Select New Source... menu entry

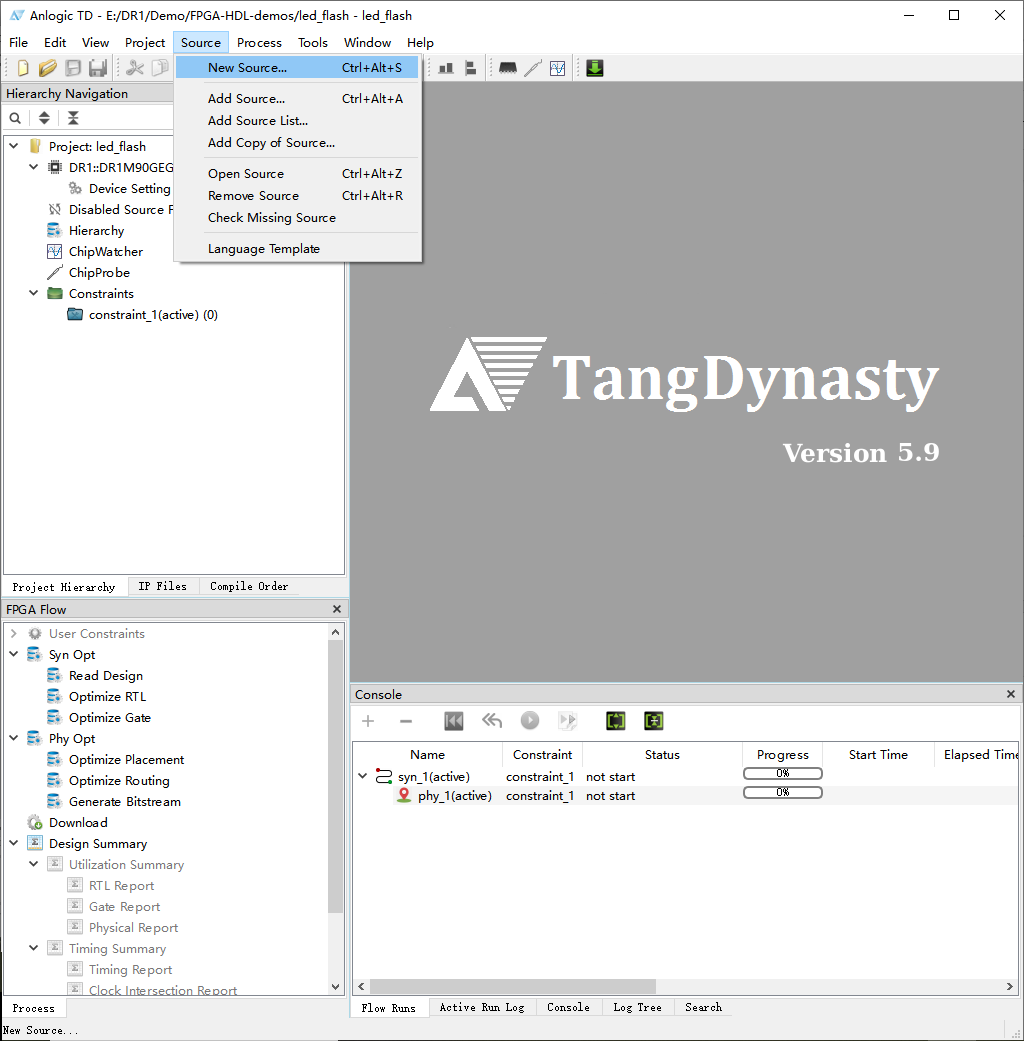pyautogui.click(x=298, y=68)
